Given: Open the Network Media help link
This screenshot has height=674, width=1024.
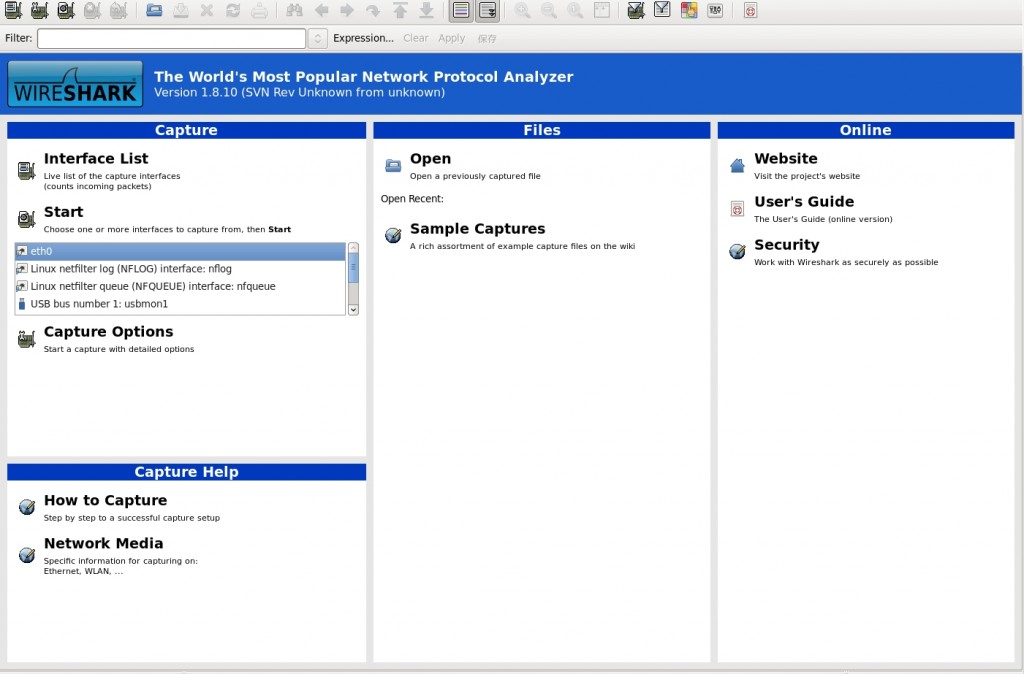Looking at the screenshot, I should pyautogui.click(x=103, y=543).
